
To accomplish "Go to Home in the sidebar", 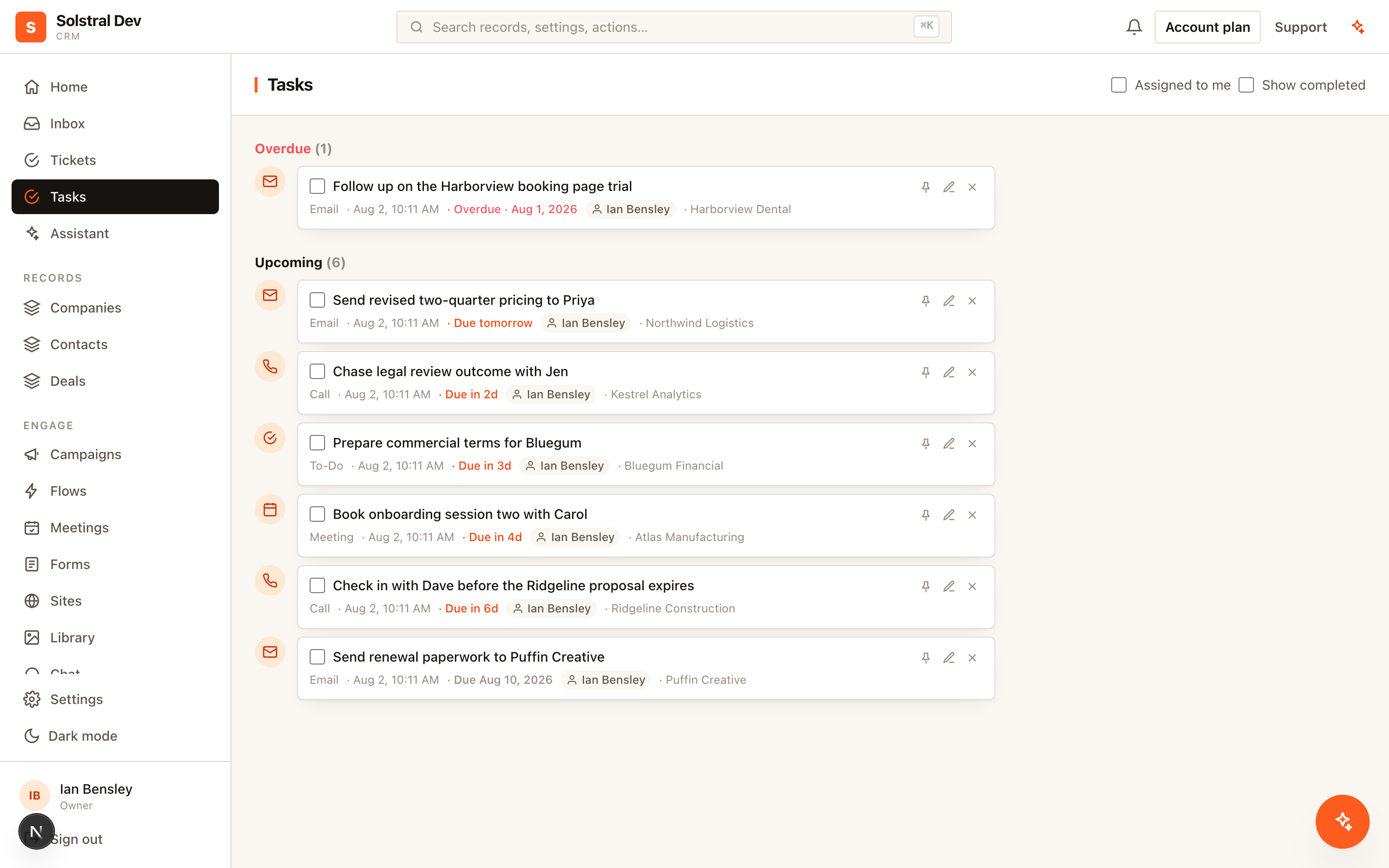I will 115,87.
